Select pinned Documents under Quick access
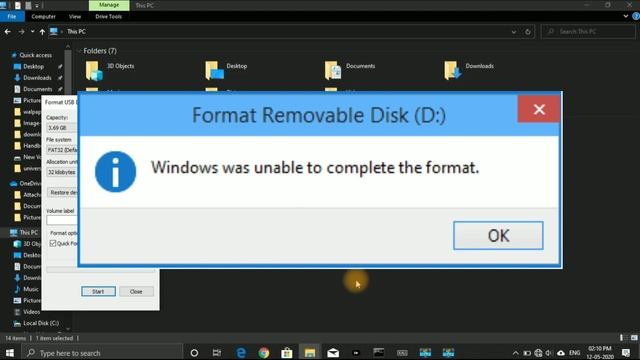The image size is (640, 360). click(38, 89)
